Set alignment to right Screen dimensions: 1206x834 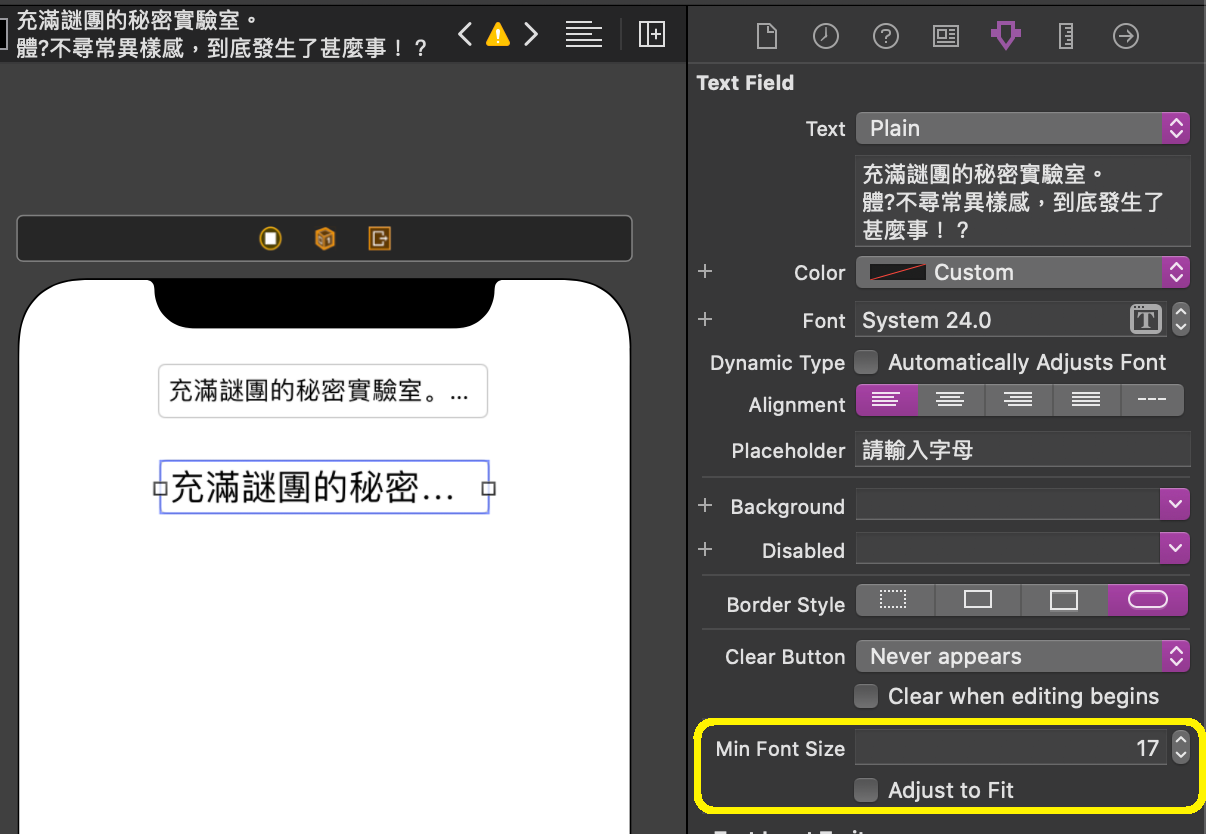tap(1019, 400)
